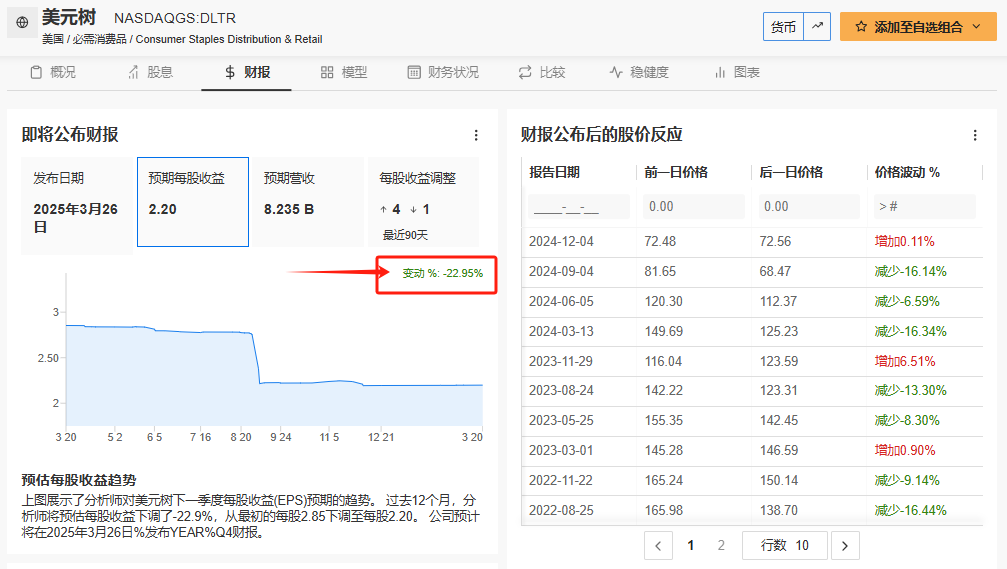The image size is (1007, 569).
Task: Click the 2023-08-24 report date cell
Action: point(561,390)
